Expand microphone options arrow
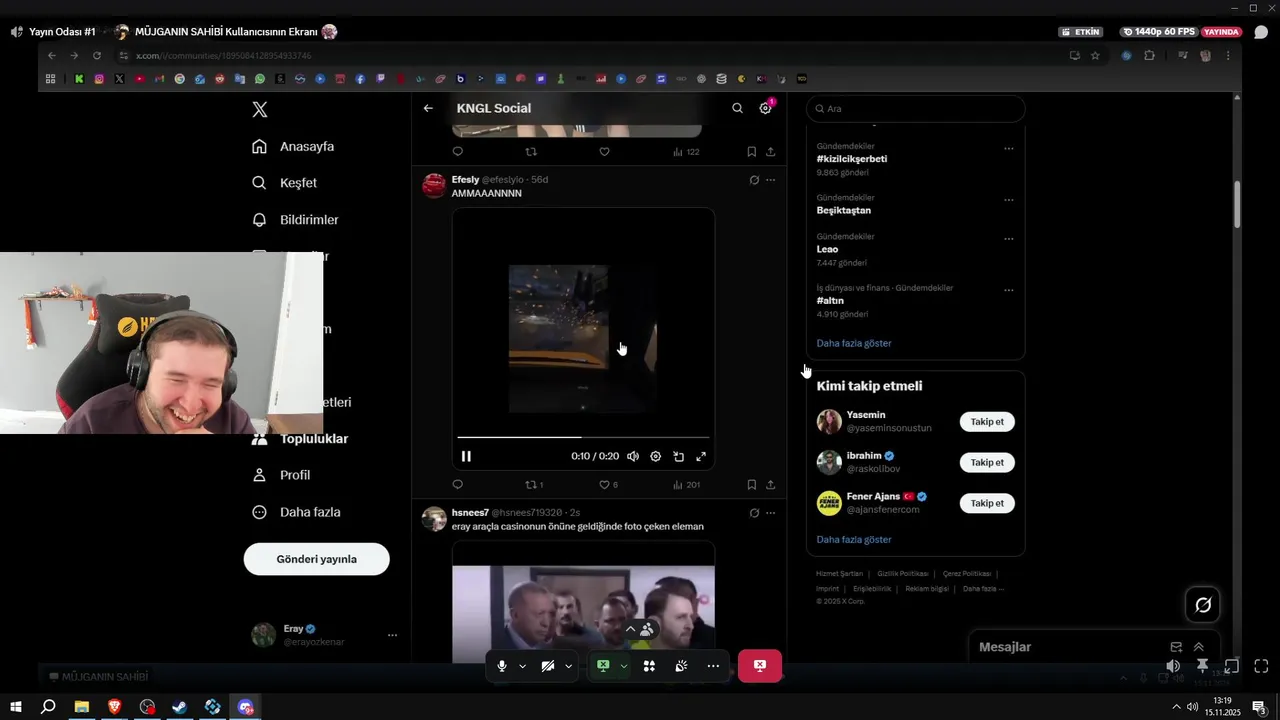 pos(522,666)
